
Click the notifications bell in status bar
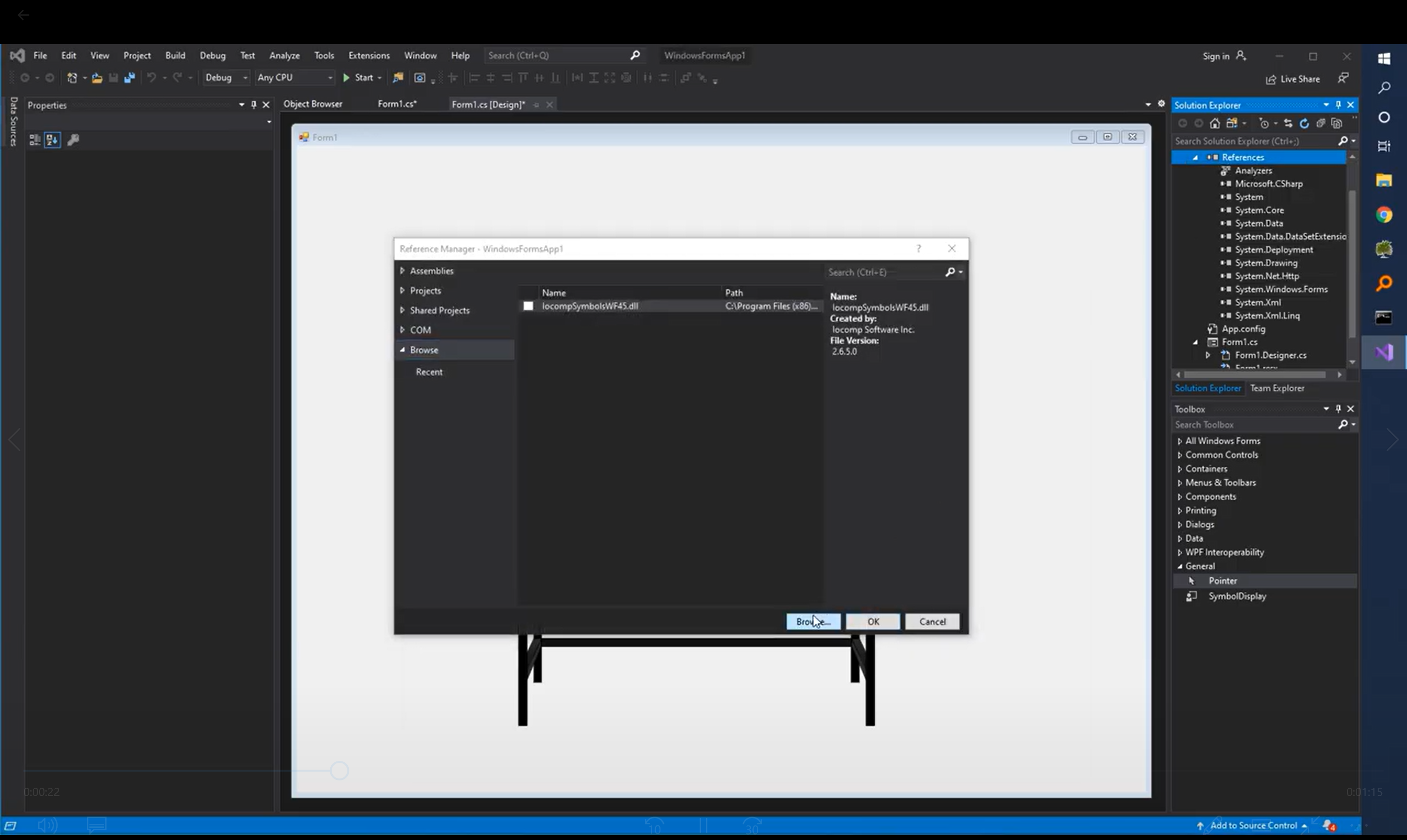coord(1329,825)
